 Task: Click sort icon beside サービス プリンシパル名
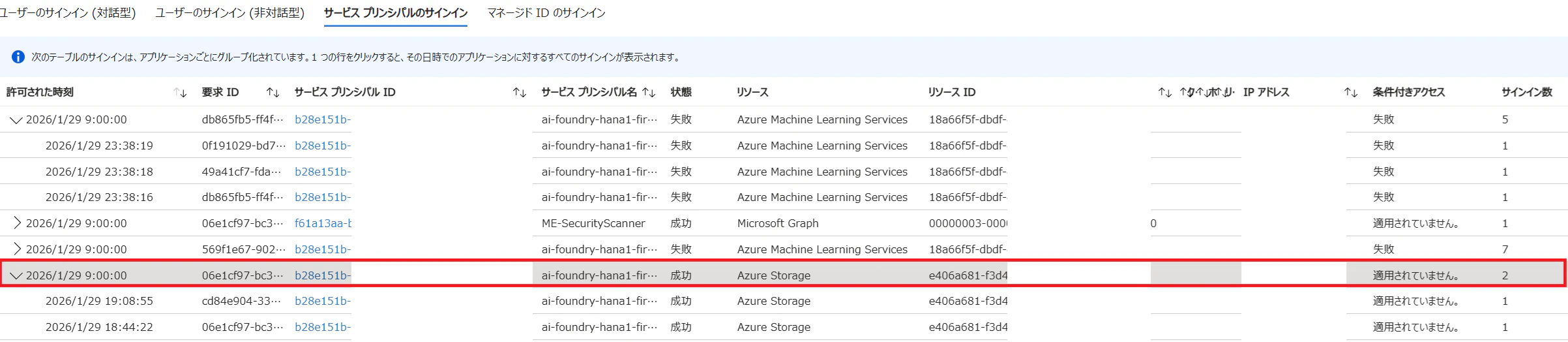click(649, 93)
